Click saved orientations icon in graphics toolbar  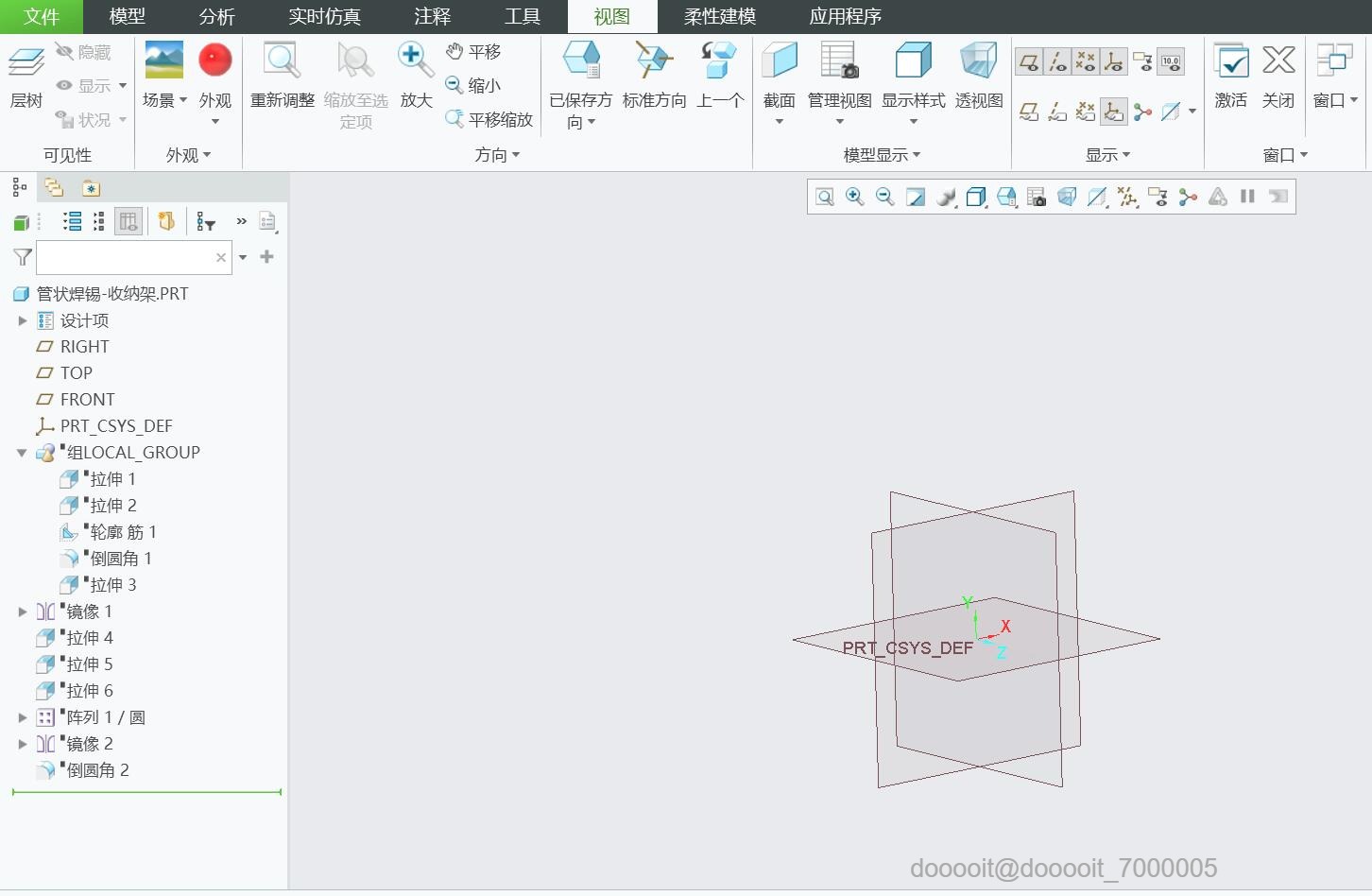coord(1006,197)
